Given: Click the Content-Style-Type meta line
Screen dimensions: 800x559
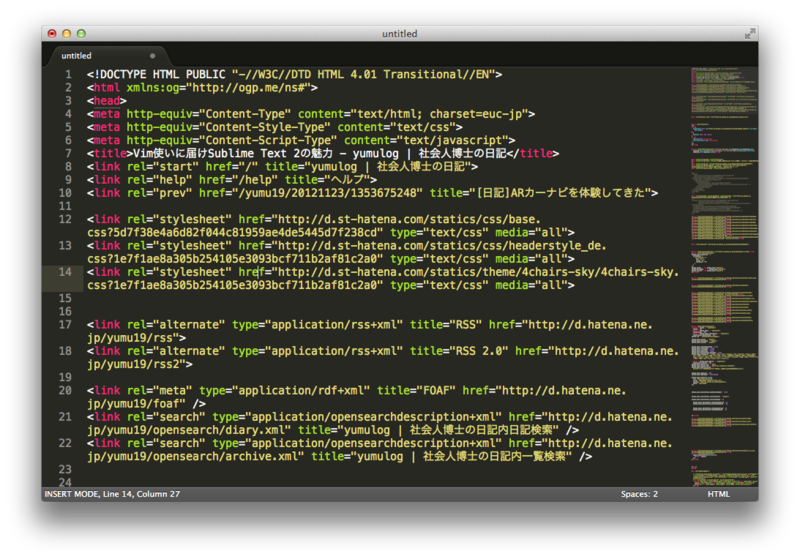Looking at the screenshot, I should tap(274, 127).
